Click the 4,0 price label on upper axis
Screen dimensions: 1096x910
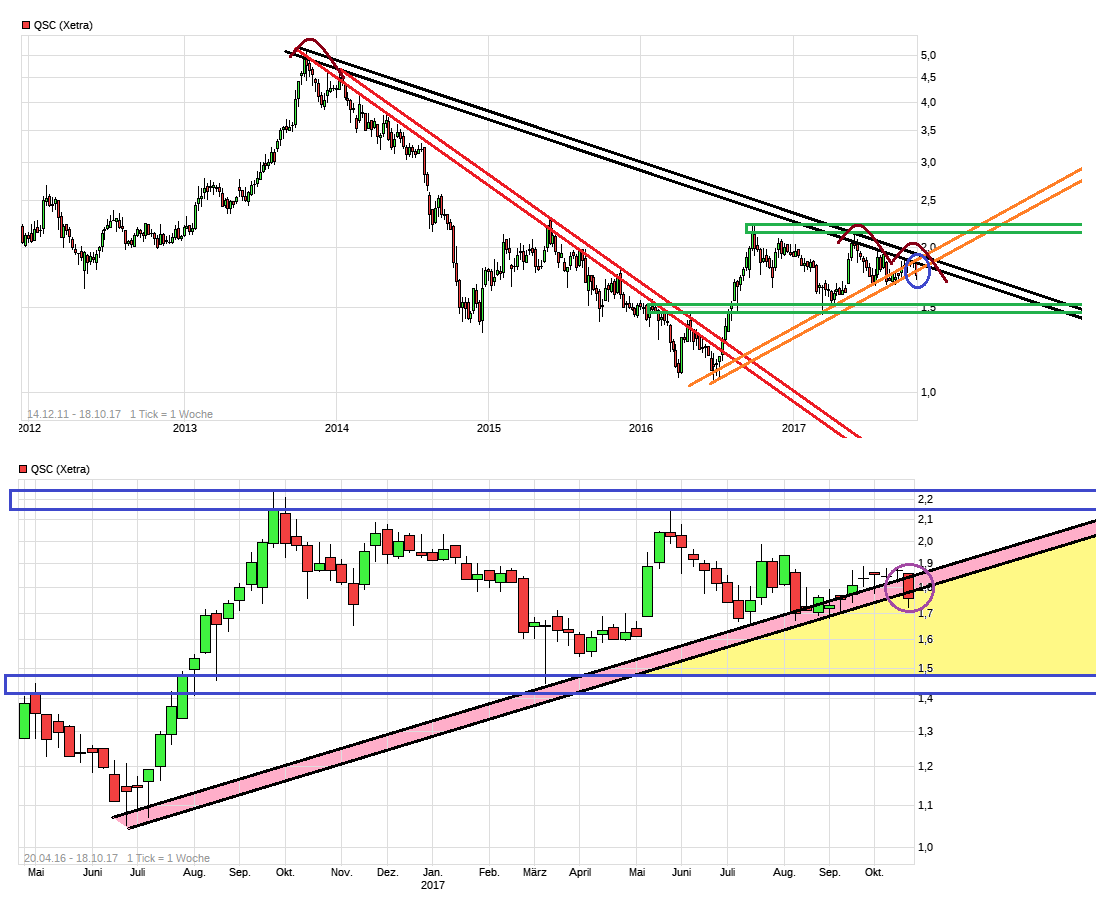click(928, 102)
